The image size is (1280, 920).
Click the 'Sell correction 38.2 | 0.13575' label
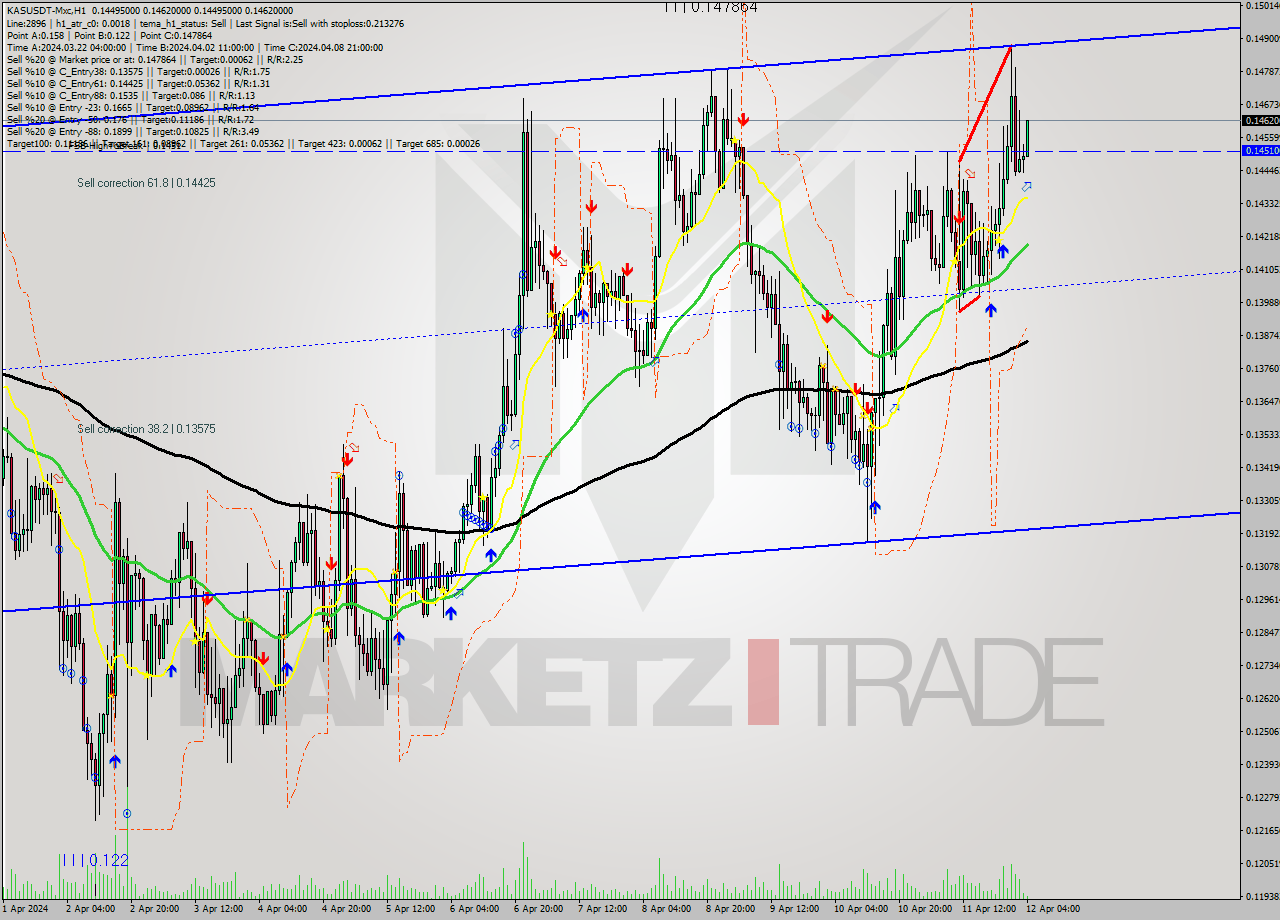[146, 429]
